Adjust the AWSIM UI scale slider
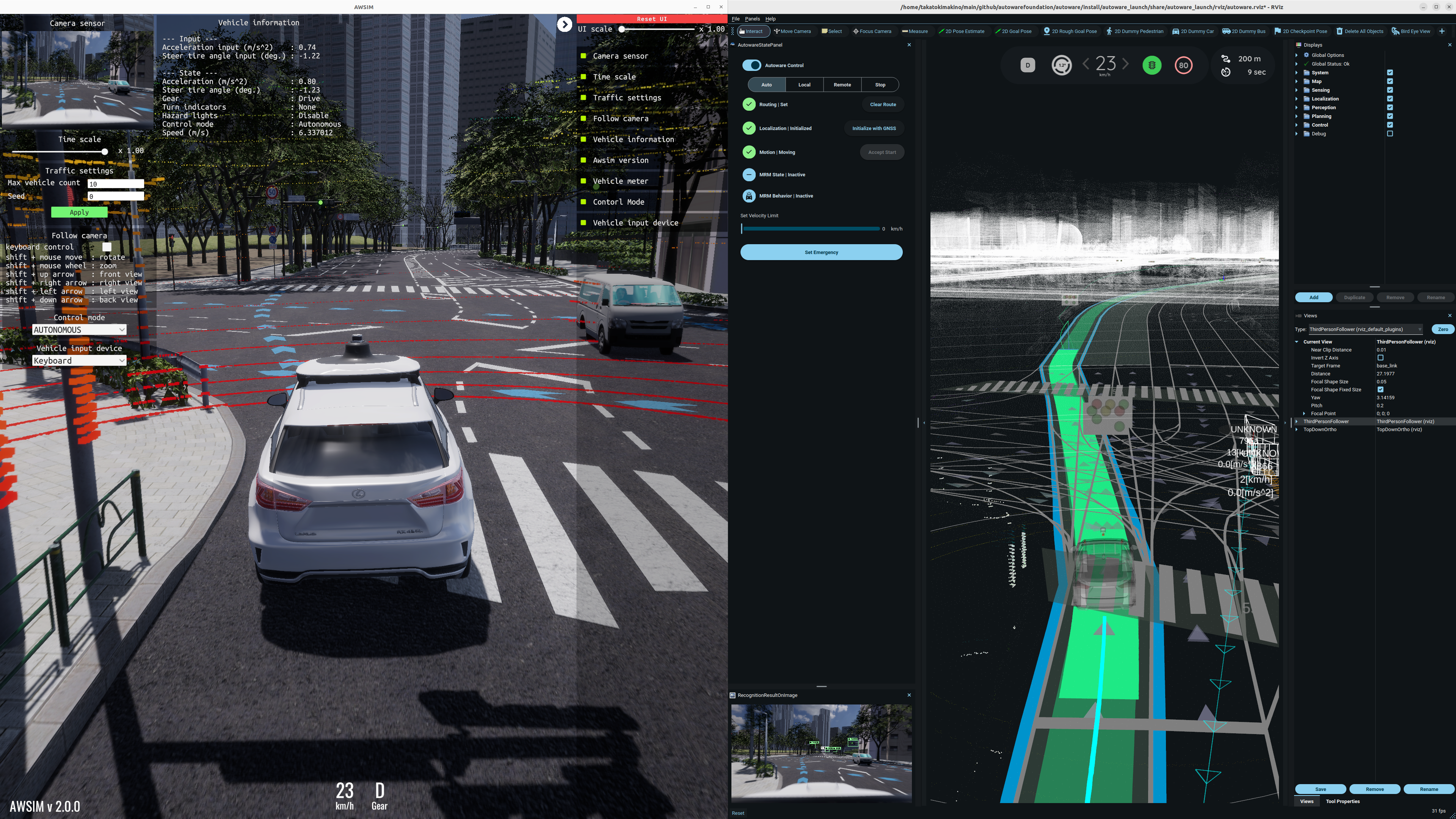The width and height of the screenshot is (1456, 819). coord(657,29)
